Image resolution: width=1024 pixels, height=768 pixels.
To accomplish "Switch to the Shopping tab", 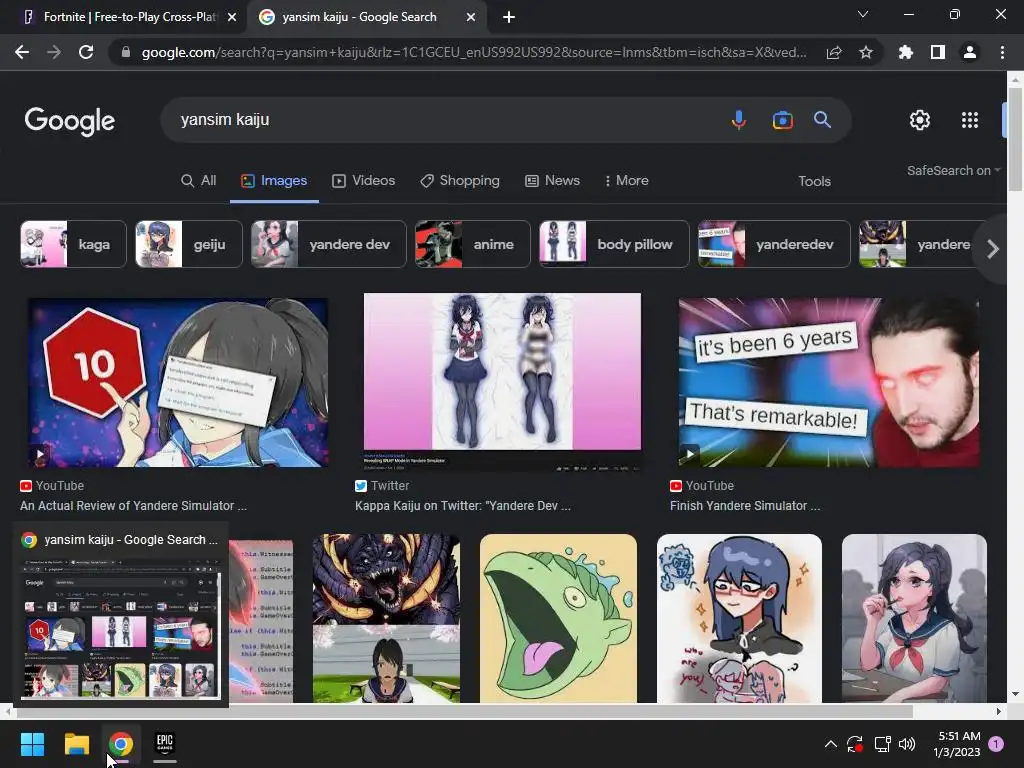I will pyautogui.click(x=460, y=181).
